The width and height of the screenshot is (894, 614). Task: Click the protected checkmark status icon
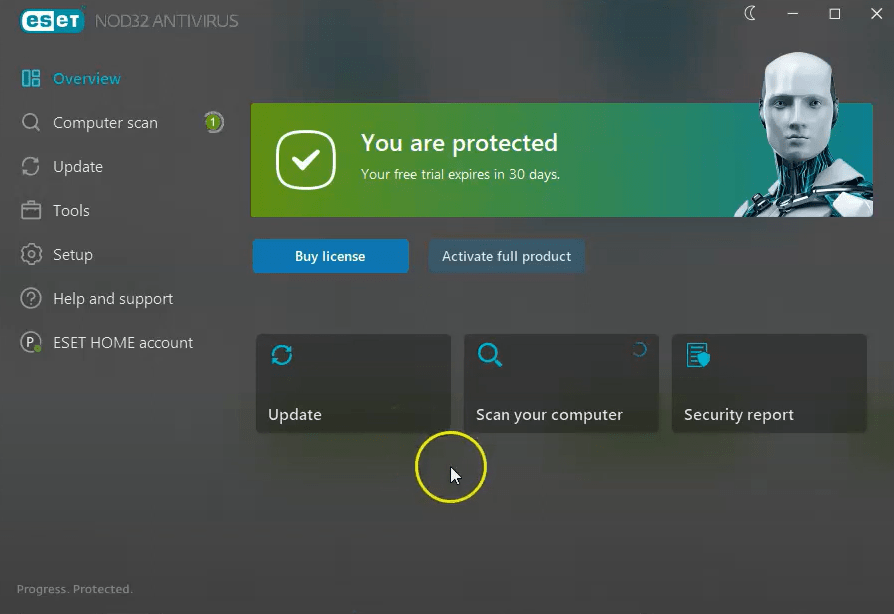click(306, 160)
